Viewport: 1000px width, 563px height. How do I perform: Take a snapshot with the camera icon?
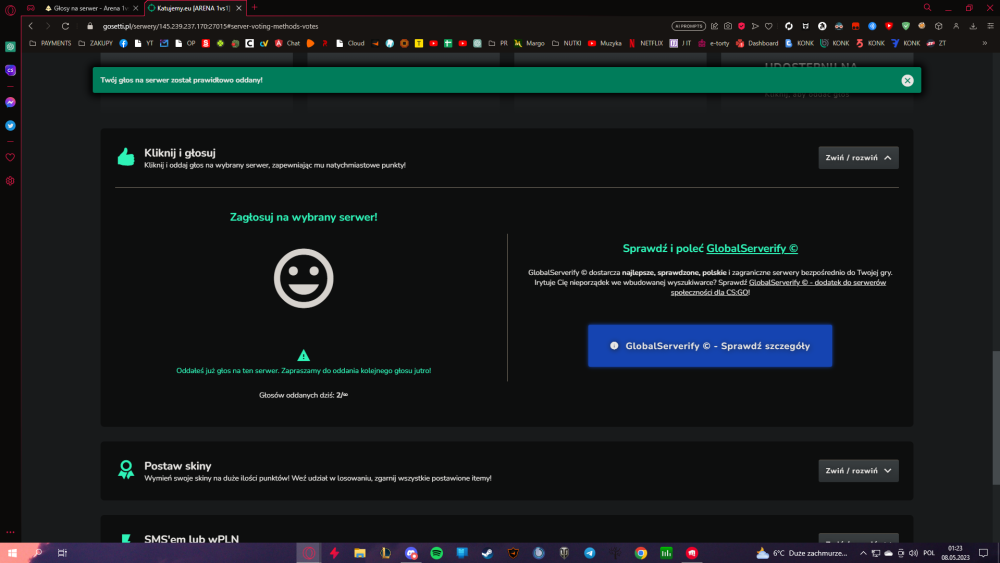(x=728, y=26)
